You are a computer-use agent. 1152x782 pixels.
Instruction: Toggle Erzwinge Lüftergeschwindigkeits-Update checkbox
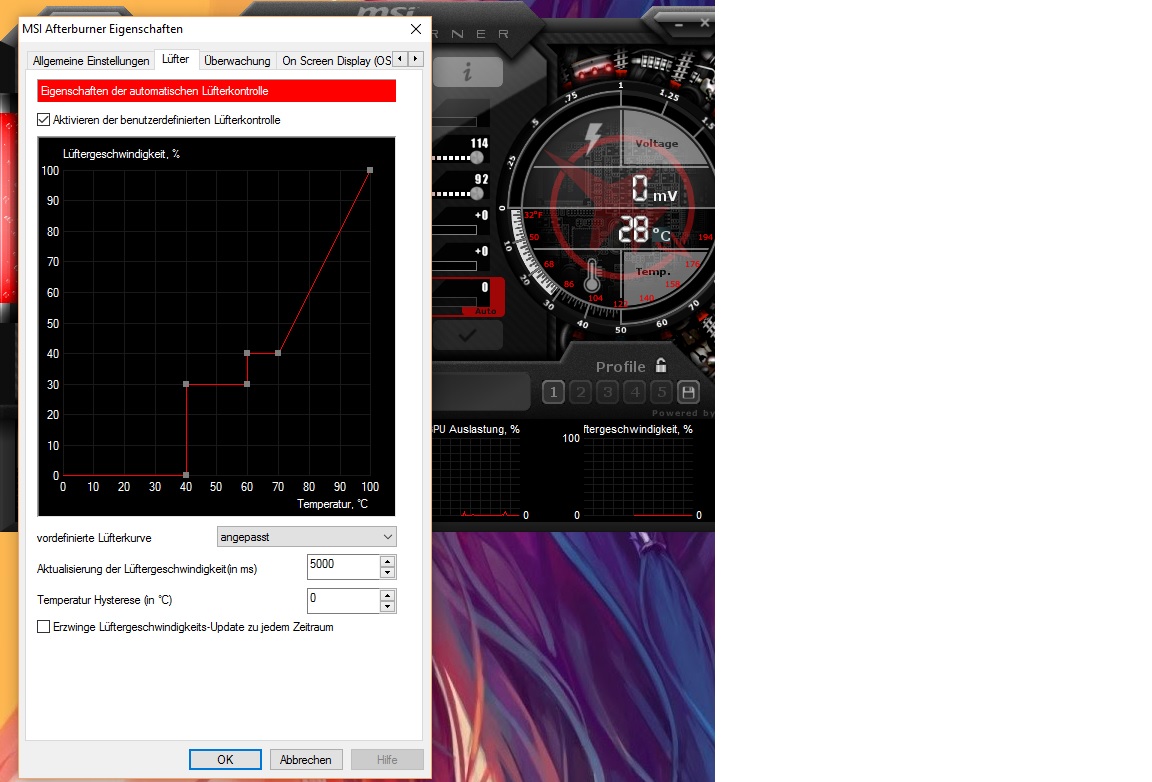click(43, 627)
